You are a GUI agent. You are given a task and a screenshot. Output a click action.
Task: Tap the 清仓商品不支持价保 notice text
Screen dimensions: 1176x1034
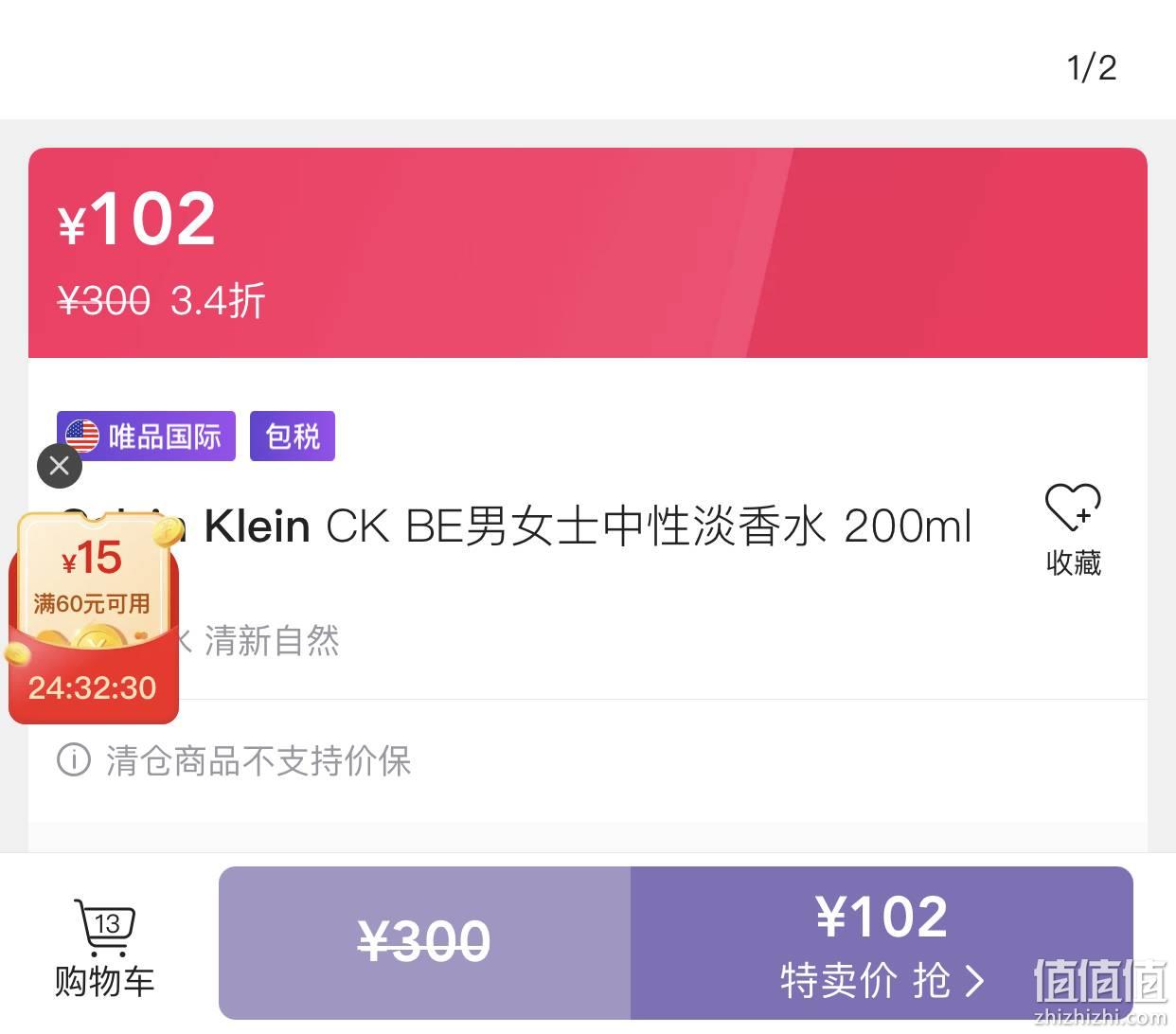(x=258, y=760)
